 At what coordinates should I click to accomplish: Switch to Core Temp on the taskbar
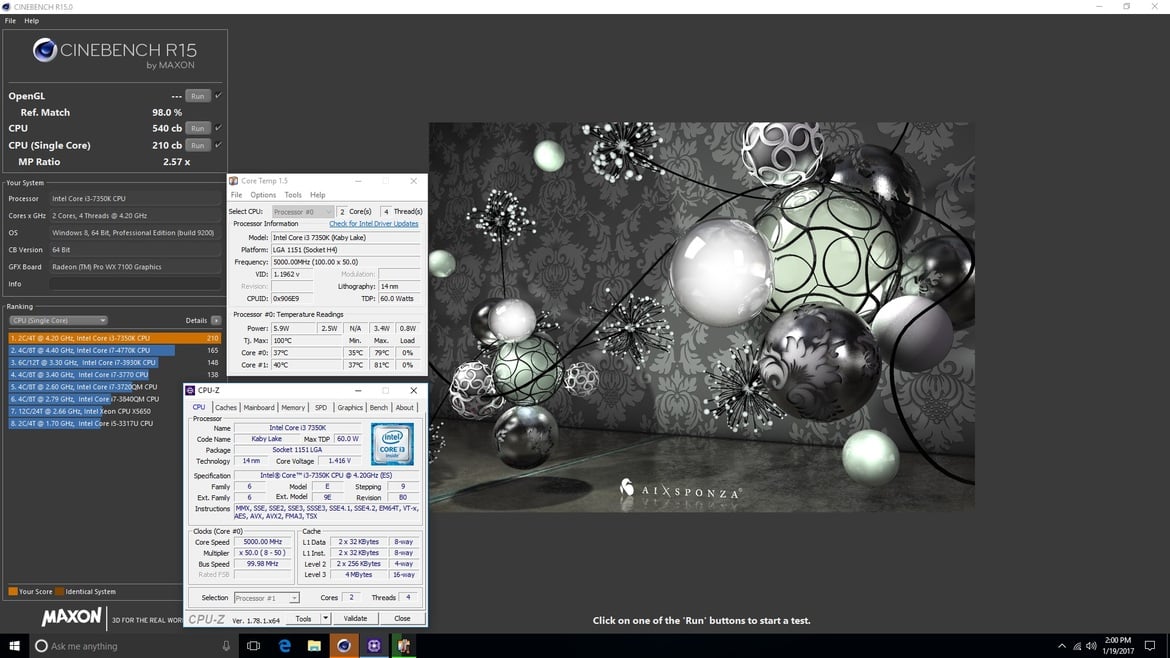(404, 646)
